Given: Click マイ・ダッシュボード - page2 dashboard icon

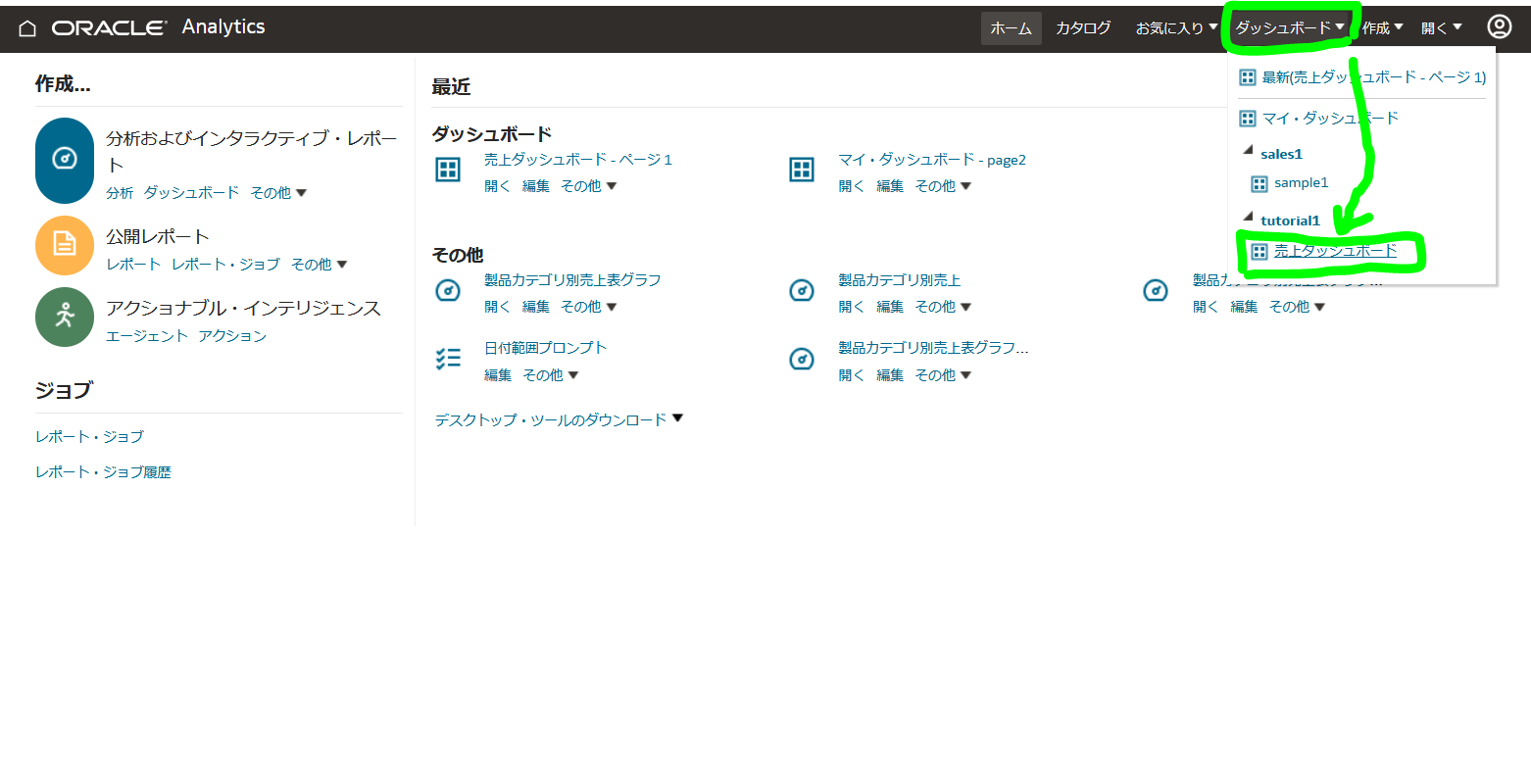Looking at the screenshot, I should [x=802, y=170].
